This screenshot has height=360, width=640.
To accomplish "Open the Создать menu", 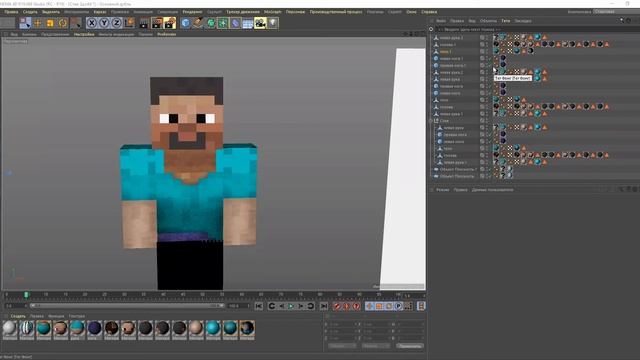I will coord(30,12).
